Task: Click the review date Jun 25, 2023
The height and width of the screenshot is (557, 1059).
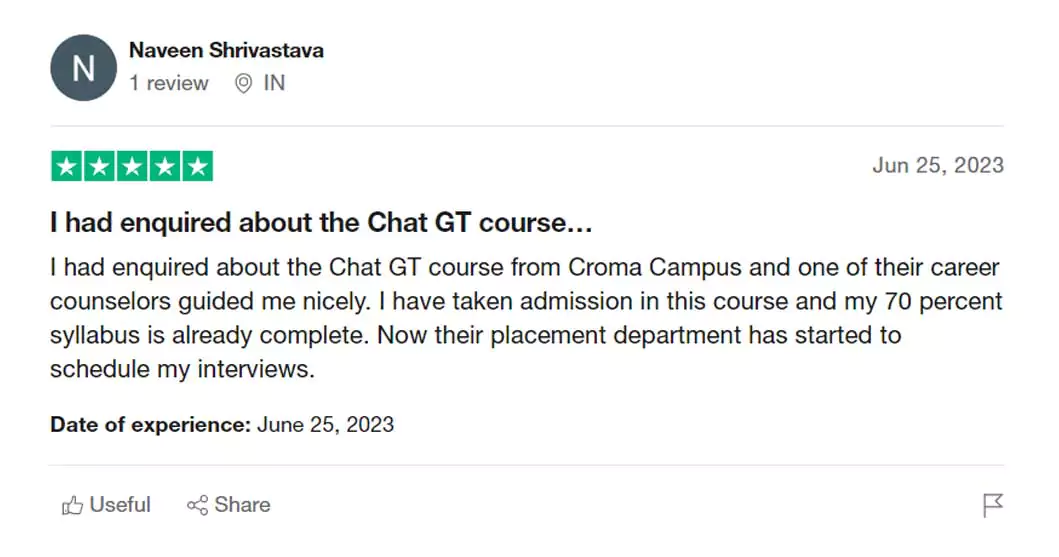Action: [x=937, y=166]
